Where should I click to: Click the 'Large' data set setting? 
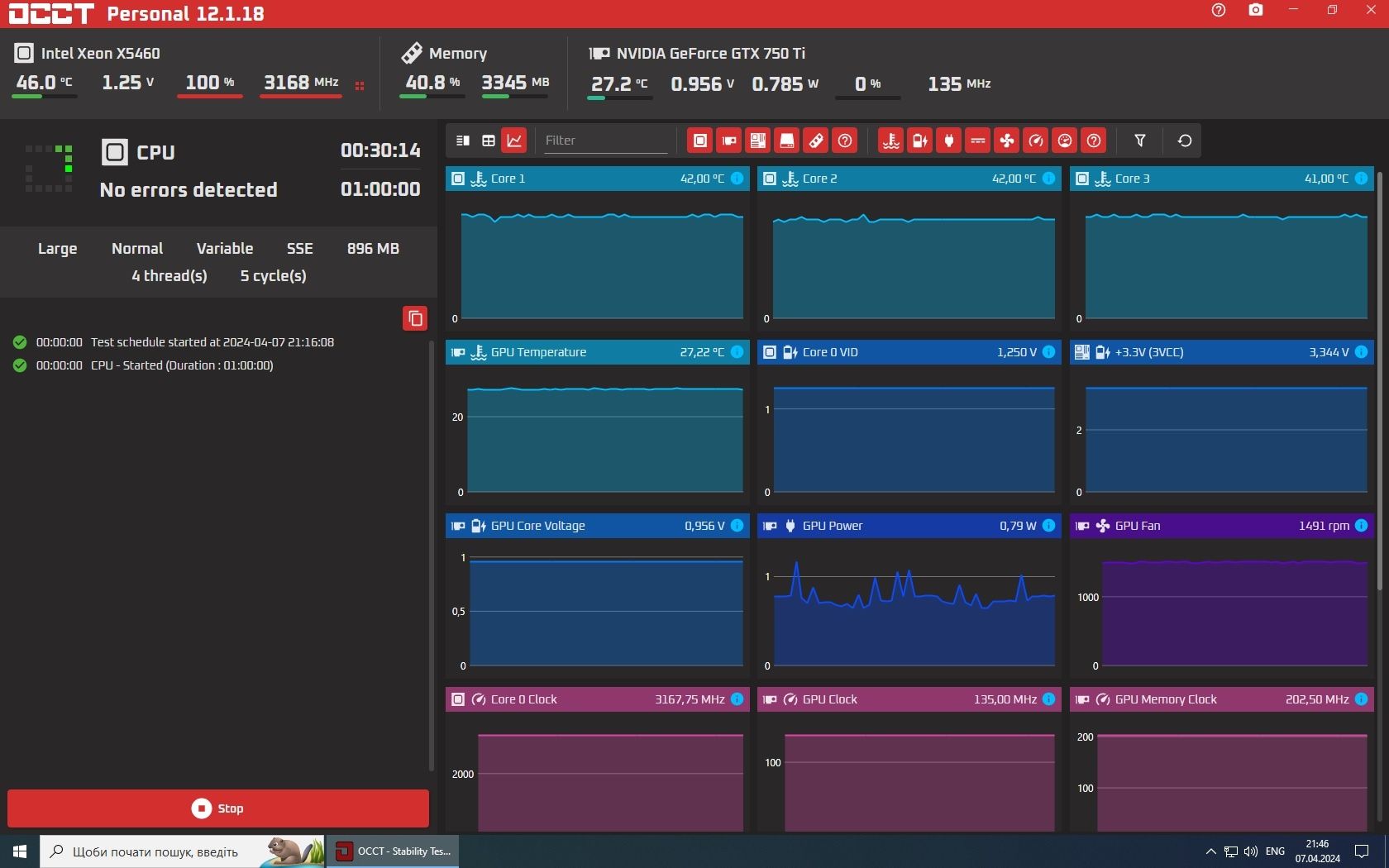pos(58,249)
